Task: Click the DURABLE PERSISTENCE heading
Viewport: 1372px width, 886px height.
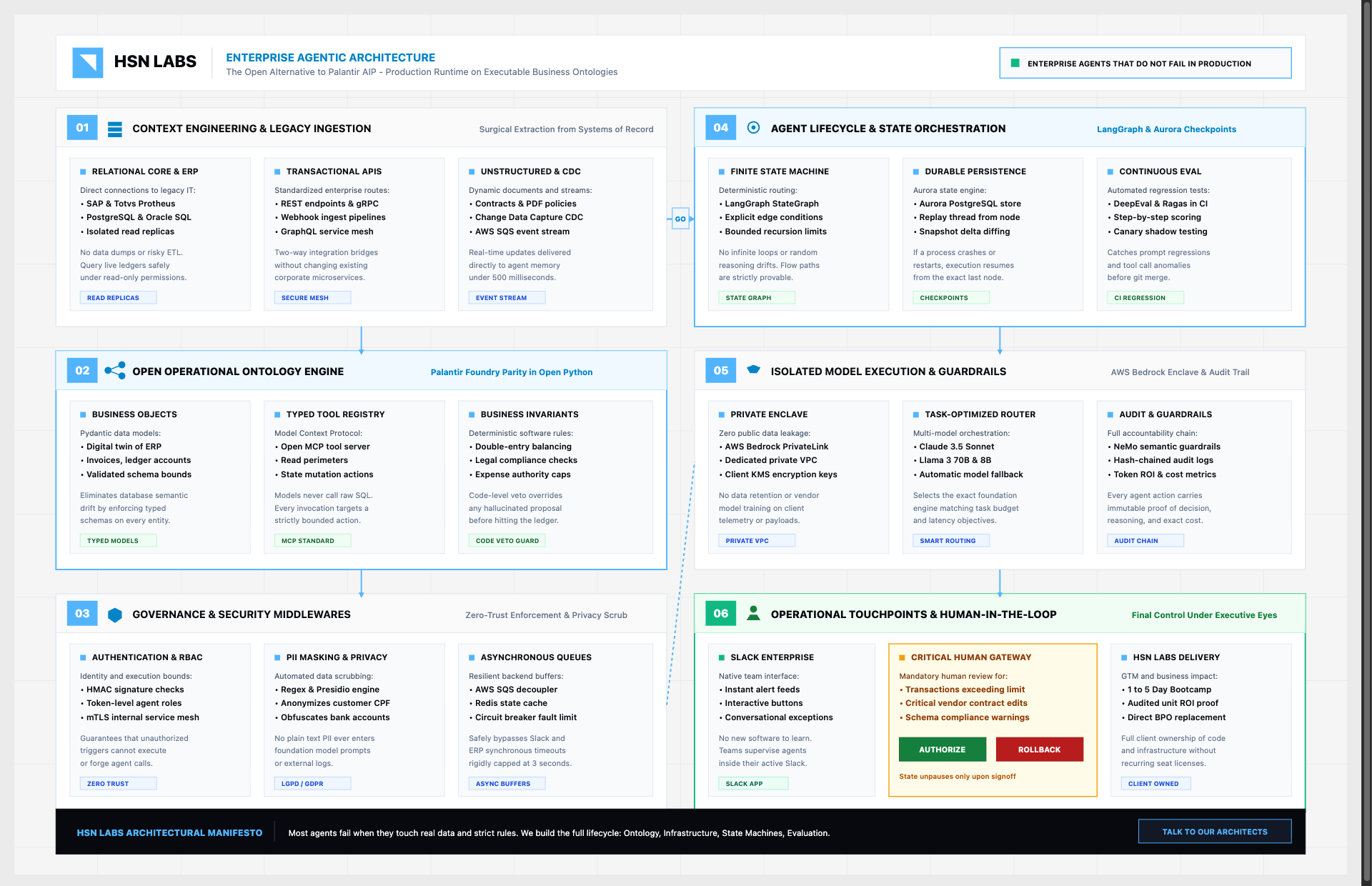Action: (x=975, y=171)
